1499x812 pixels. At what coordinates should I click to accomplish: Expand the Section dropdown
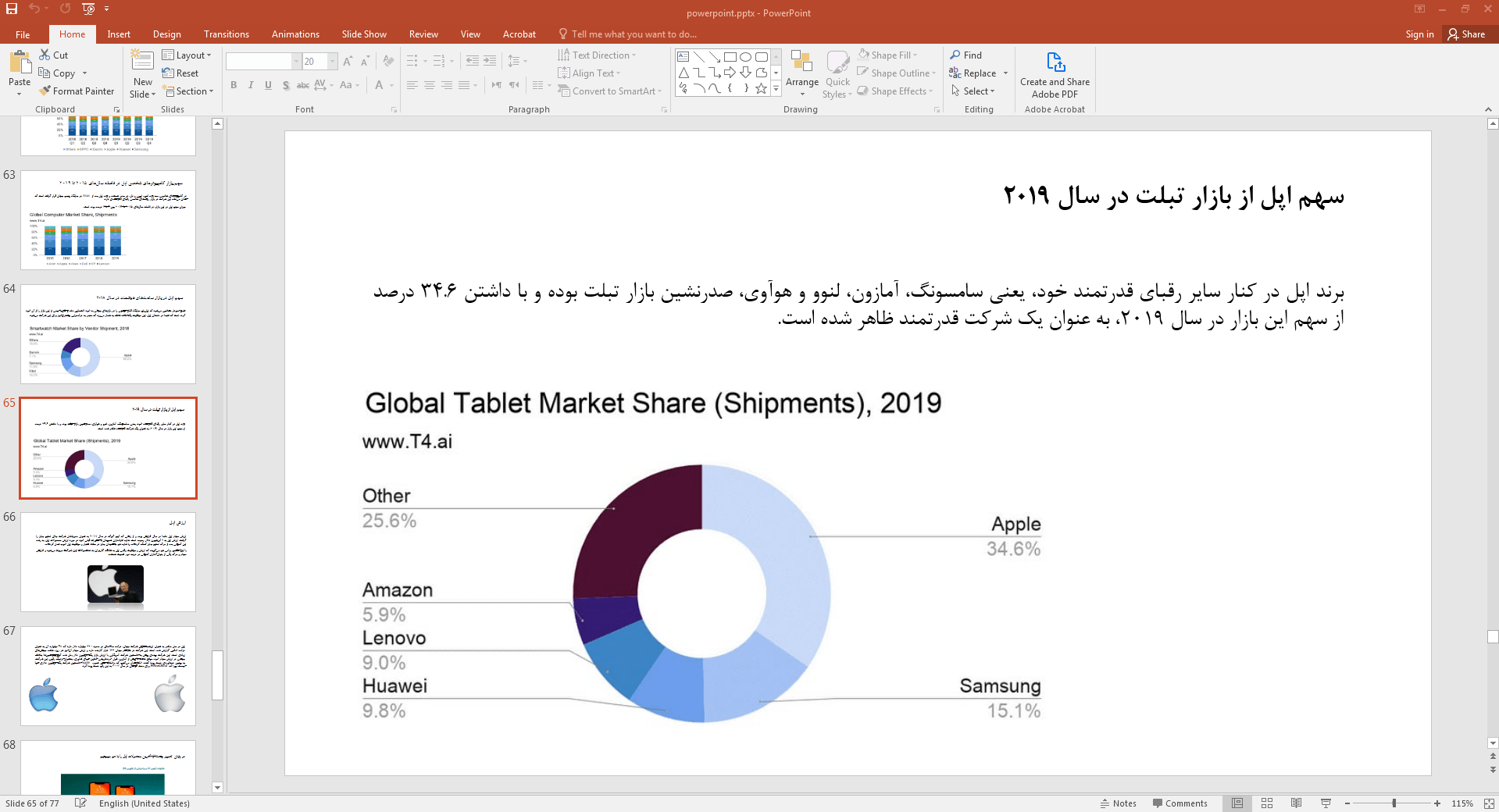coord(187,91)
